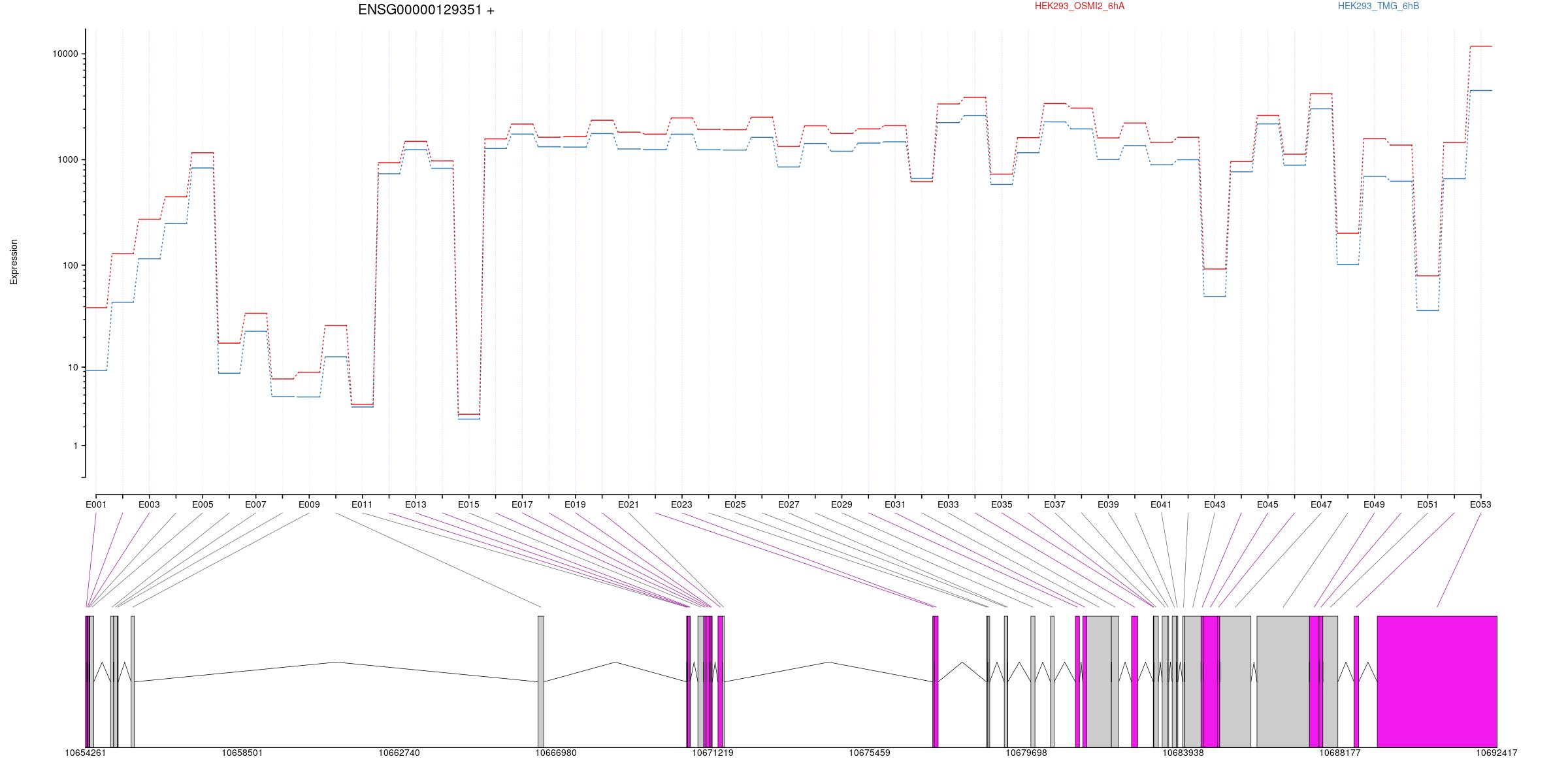
Task: Click the red expression segment above E005
Action: pyautogui.click(x=203, y=153)
